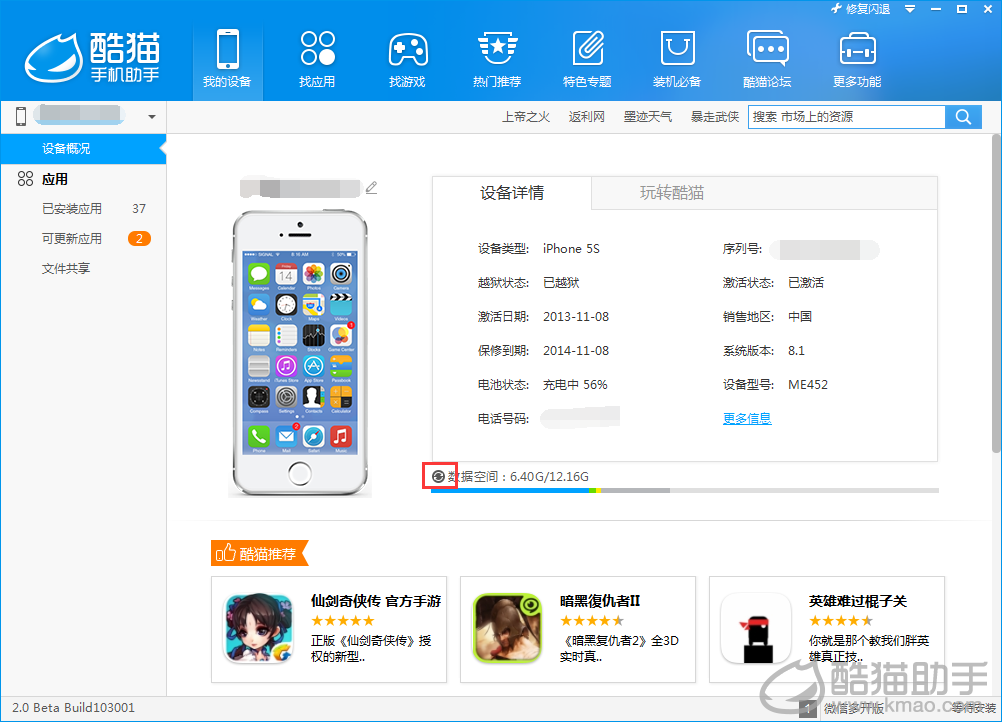The width and height of the screenshot is (1002, 722).
Task: Click the 仙剑奇侠传 app icon
Action: pyautogui.click(x=258, y=629)
